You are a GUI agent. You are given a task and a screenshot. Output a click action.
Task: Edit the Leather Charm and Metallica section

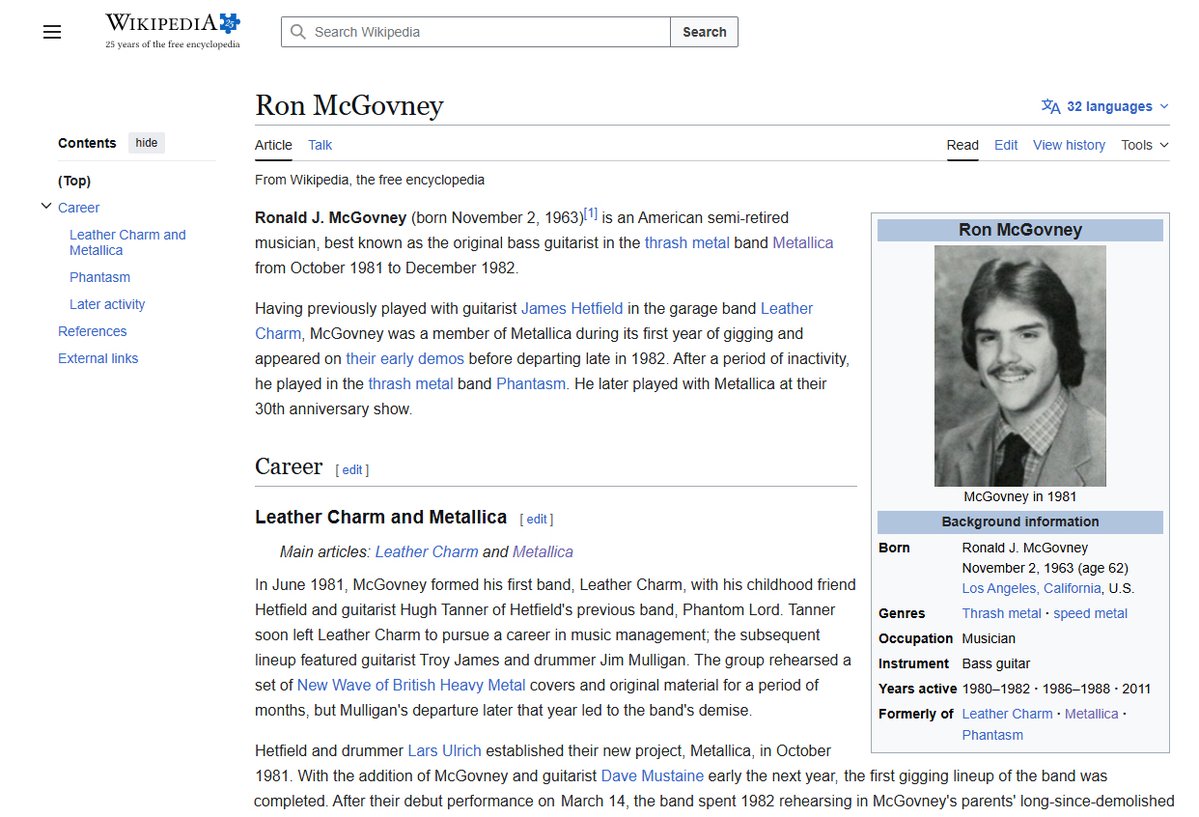pyautogui.click(x=537, y=519)
